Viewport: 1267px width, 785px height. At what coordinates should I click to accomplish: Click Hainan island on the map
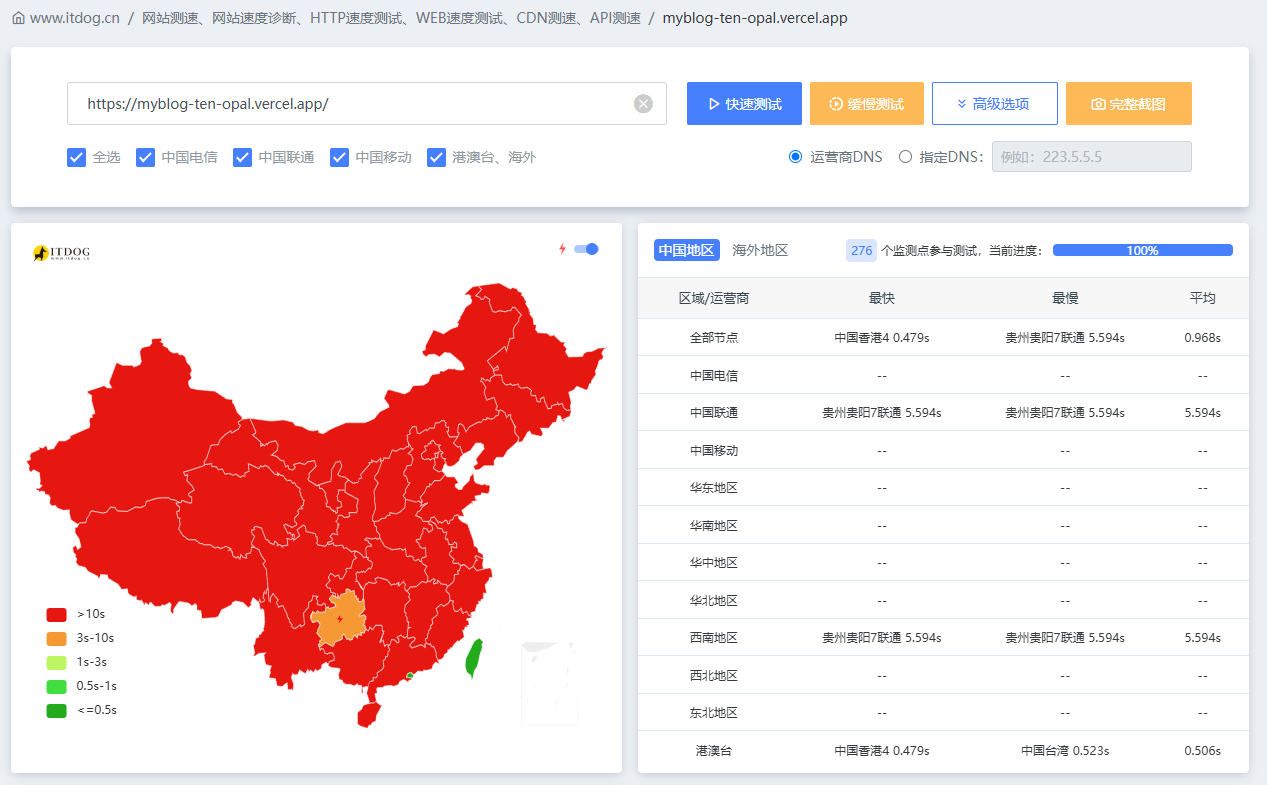tap(369, 714)
